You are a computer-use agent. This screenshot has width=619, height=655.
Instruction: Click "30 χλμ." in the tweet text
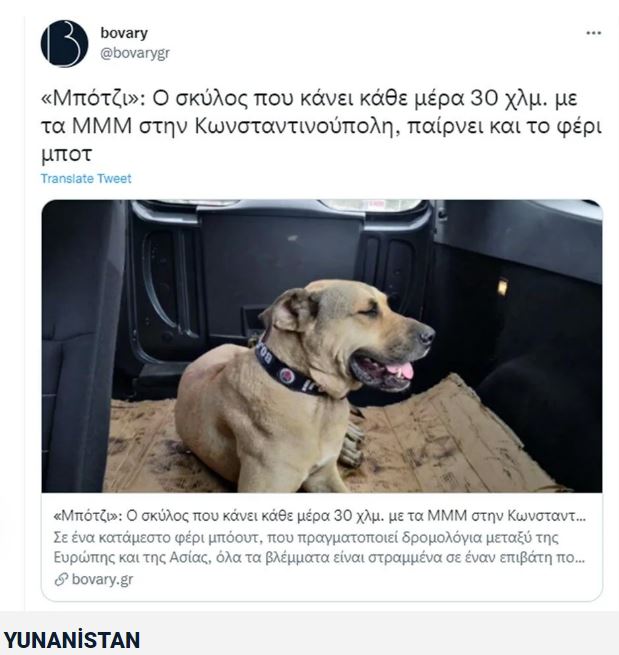click(509, 99)
